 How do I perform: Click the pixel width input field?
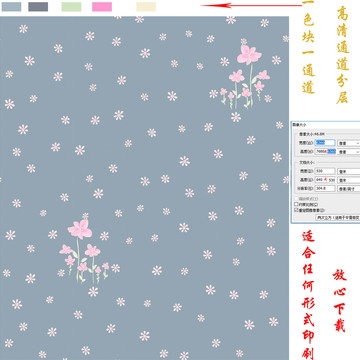(325, 143)
